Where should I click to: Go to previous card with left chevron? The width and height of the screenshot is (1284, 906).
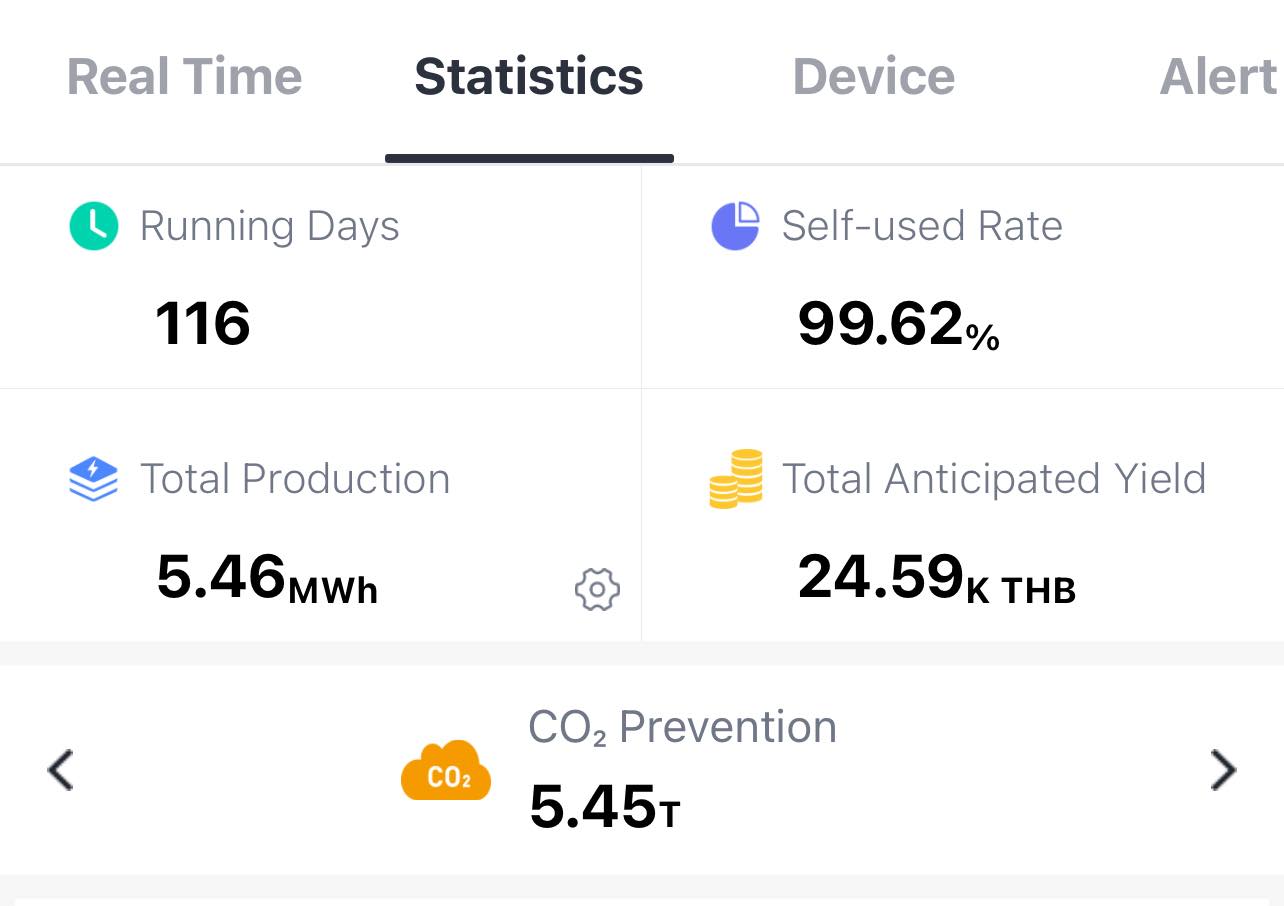(x=61, y=771)
